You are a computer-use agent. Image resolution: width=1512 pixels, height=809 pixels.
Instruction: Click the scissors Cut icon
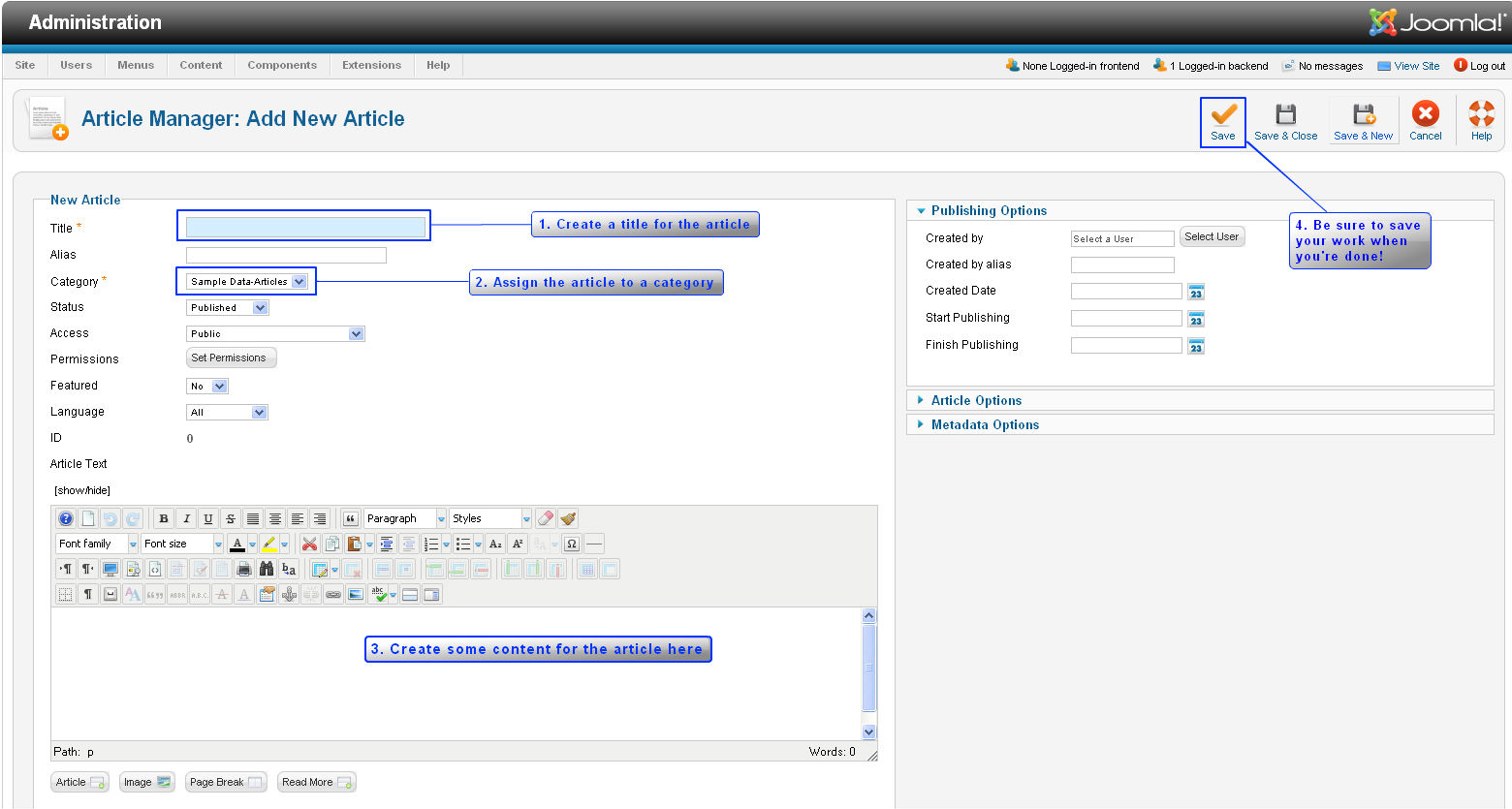click(x=309, y=545)
